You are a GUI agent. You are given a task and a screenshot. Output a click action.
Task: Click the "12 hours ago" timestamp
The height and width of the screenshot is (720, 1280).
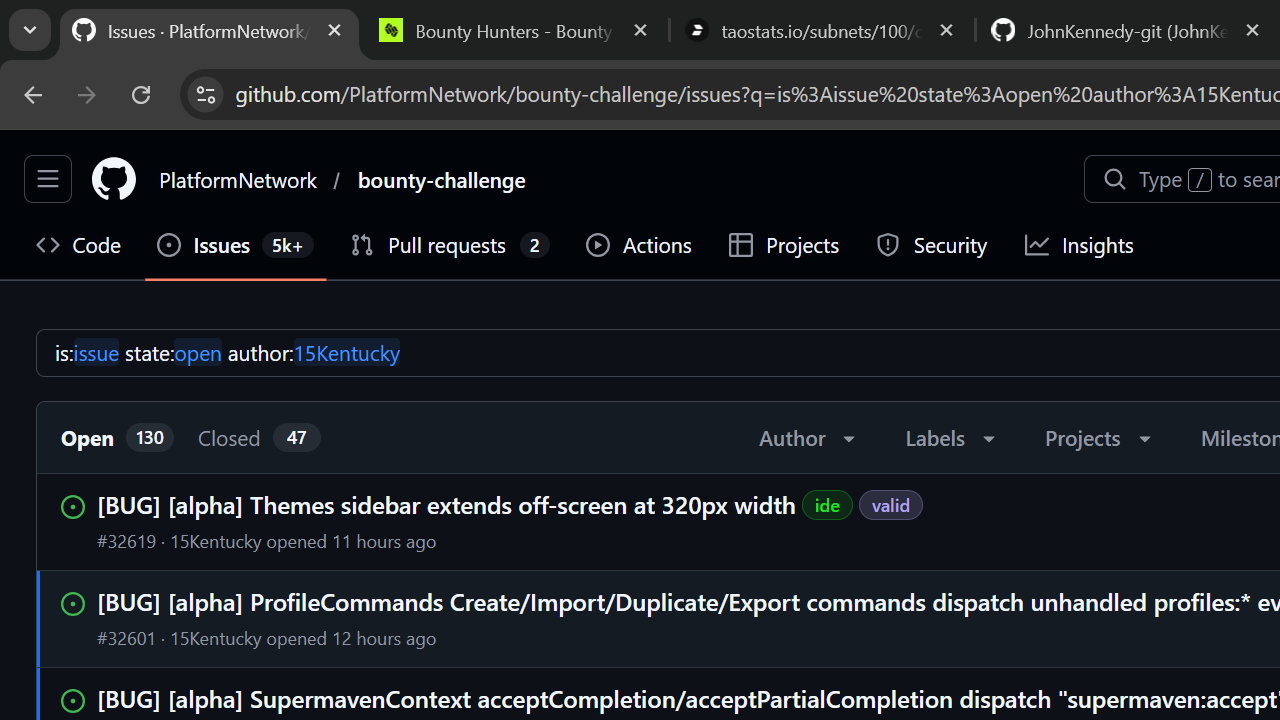point(384,638)
